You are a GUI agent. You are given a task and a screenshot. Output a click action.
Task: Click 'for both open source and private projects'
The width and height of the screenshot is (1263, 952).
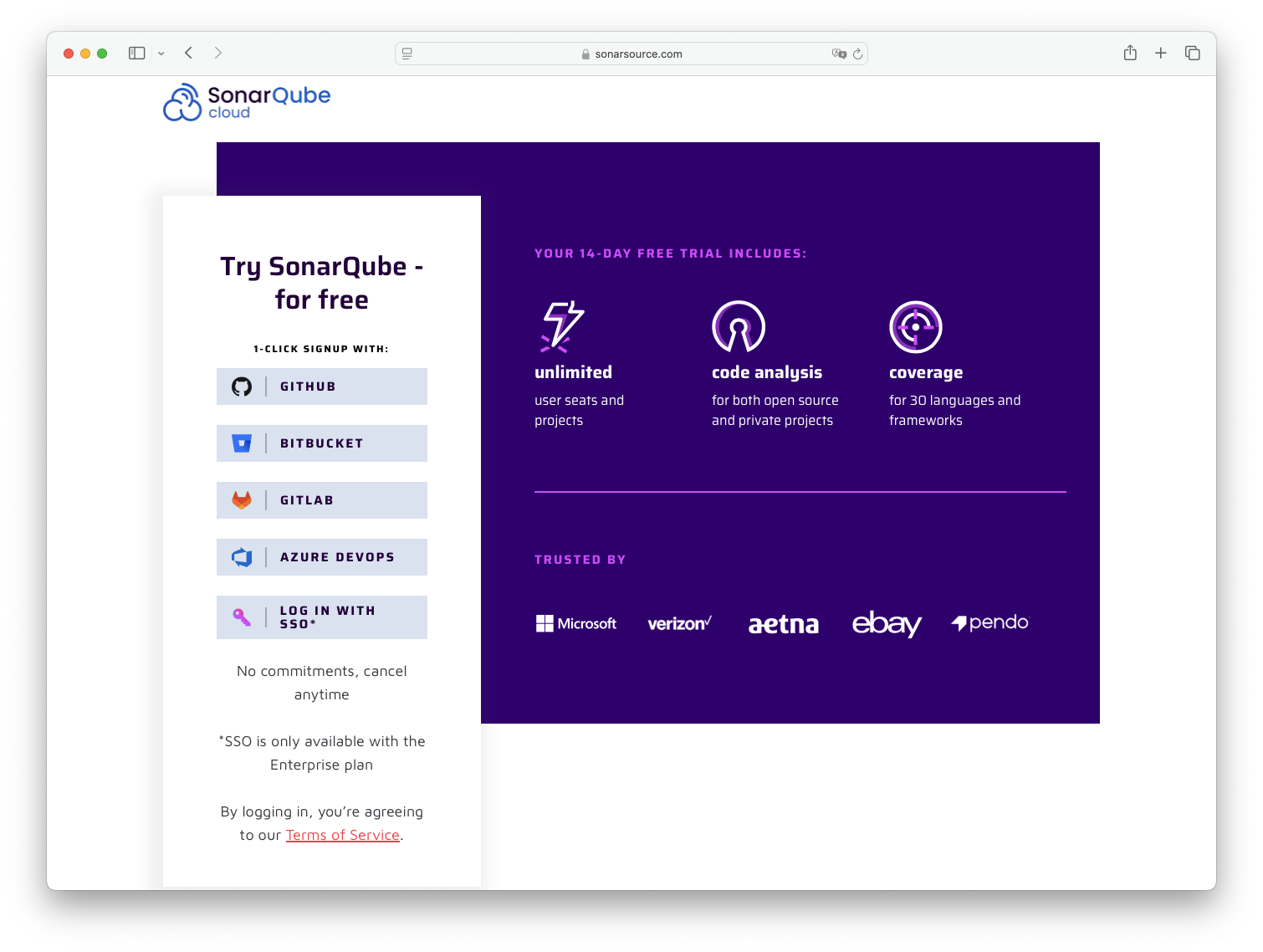(x=775, y=410)
